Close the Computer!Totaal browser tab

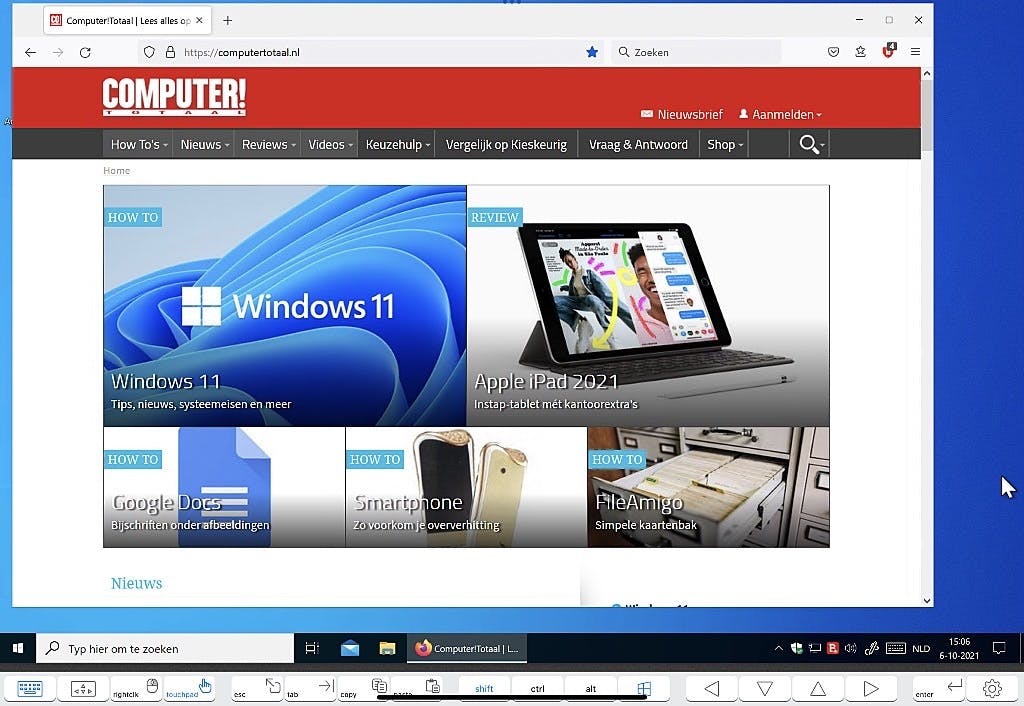pyautogui.click(x=199, y=20)
